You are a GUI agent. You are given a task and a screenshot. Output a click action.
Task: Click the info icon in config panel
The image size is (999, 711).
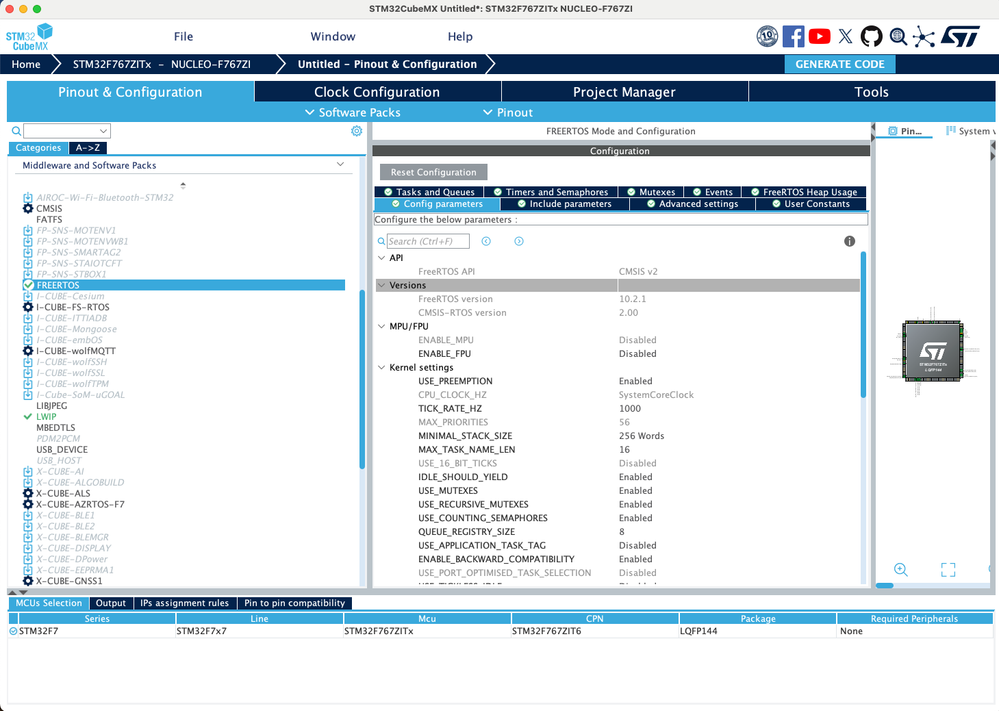point(849,241)
